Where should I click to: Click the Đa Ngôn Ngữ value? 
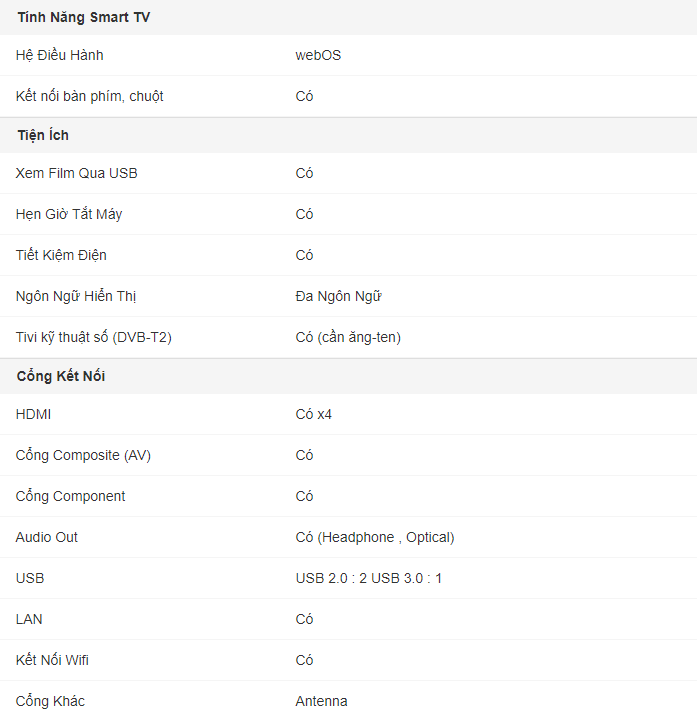click(338, 296)
